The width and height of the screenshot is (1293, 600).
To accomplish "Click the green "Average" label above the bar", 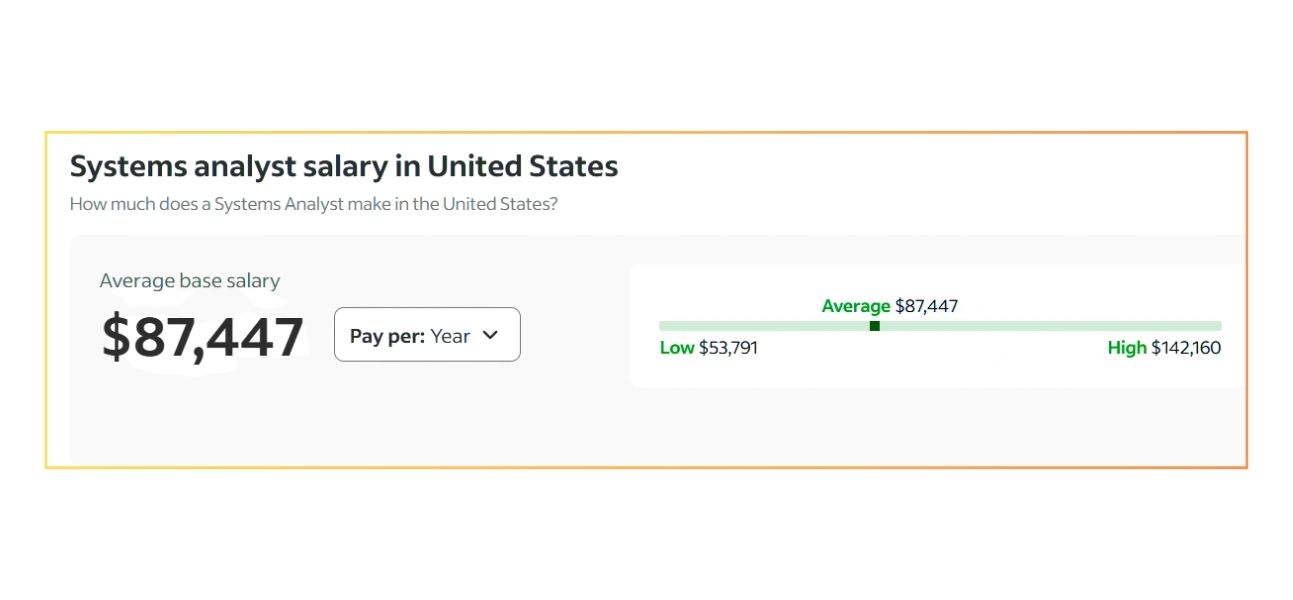I will click(x=856, y=306).
